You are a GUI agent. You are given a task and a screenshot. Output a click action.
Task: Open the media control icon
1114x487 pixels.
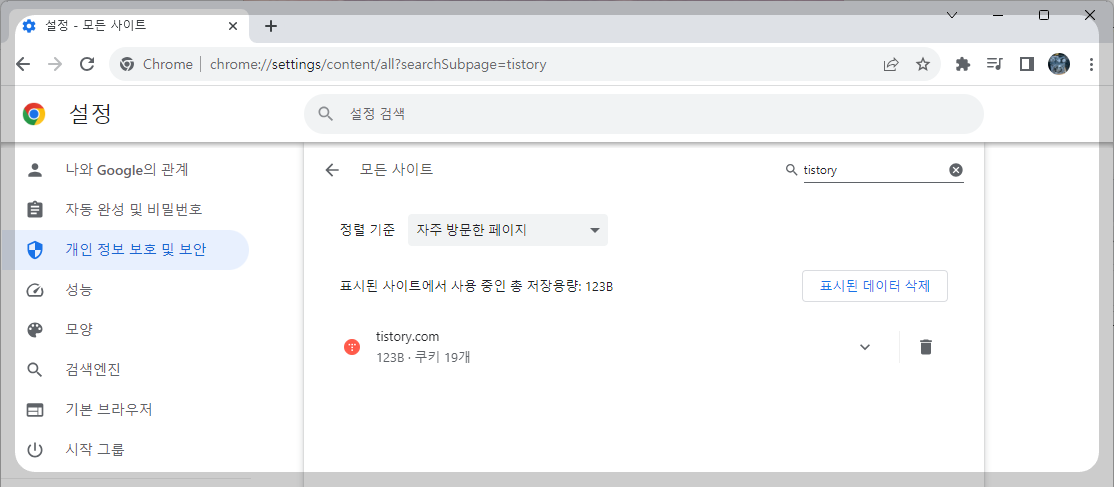click(x=995, y=65)
